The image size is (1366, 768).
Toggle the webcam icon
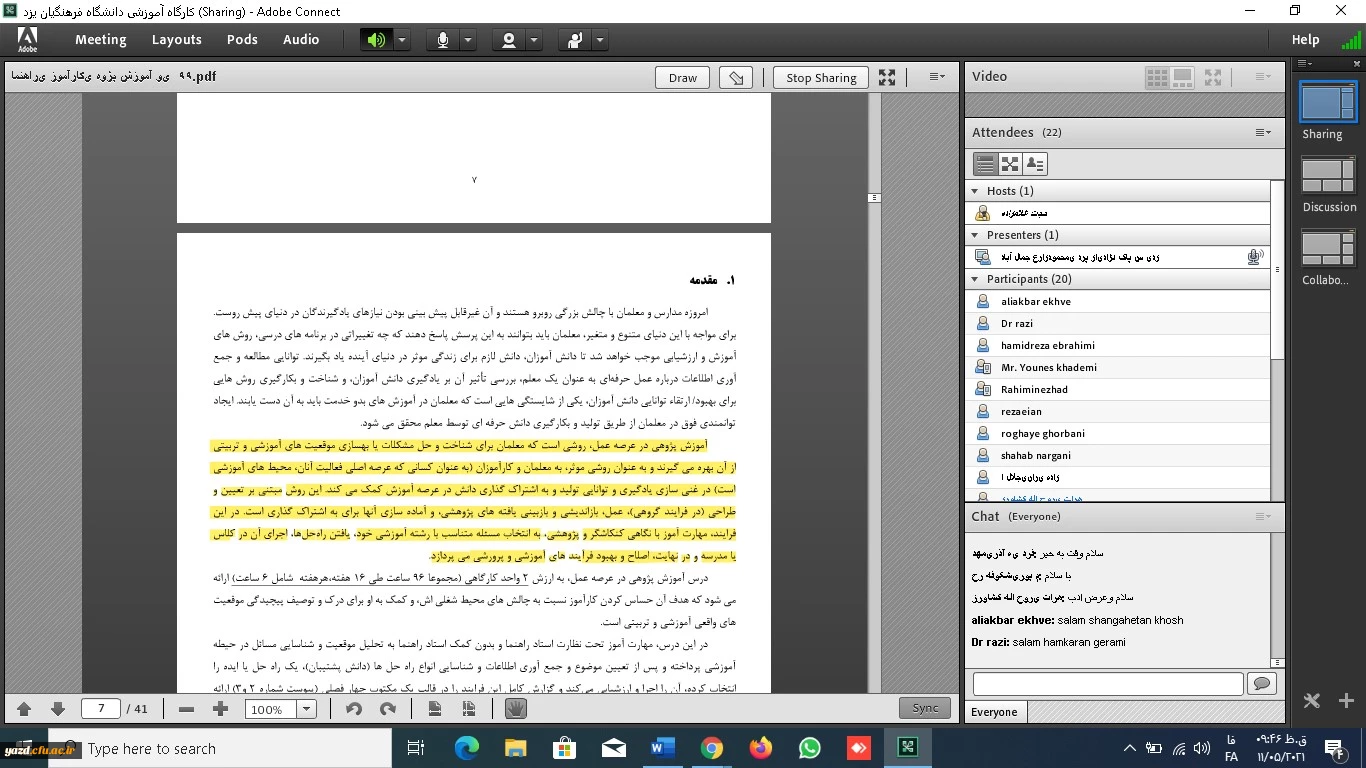[509, 40]
